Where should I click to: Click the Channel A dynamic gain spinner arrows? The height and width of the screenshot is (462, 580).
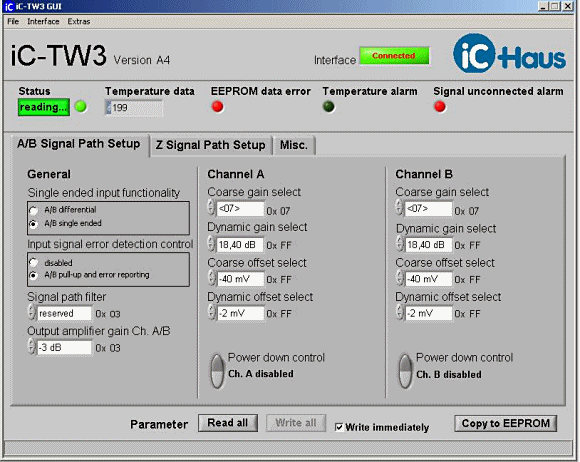[x=211, y=244]
